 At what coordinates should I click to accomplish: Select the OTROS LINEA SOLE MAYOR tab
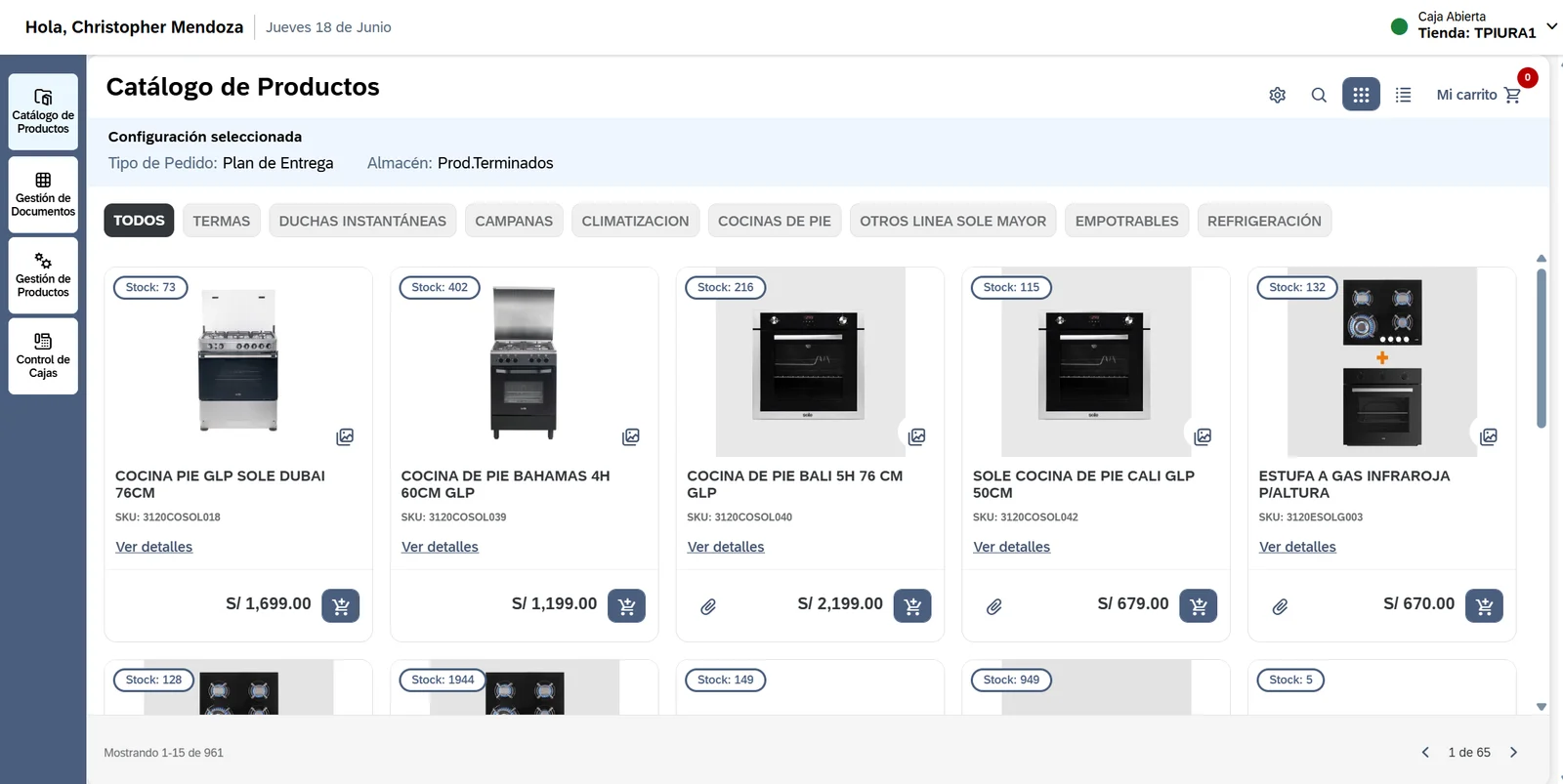[952, 221]
